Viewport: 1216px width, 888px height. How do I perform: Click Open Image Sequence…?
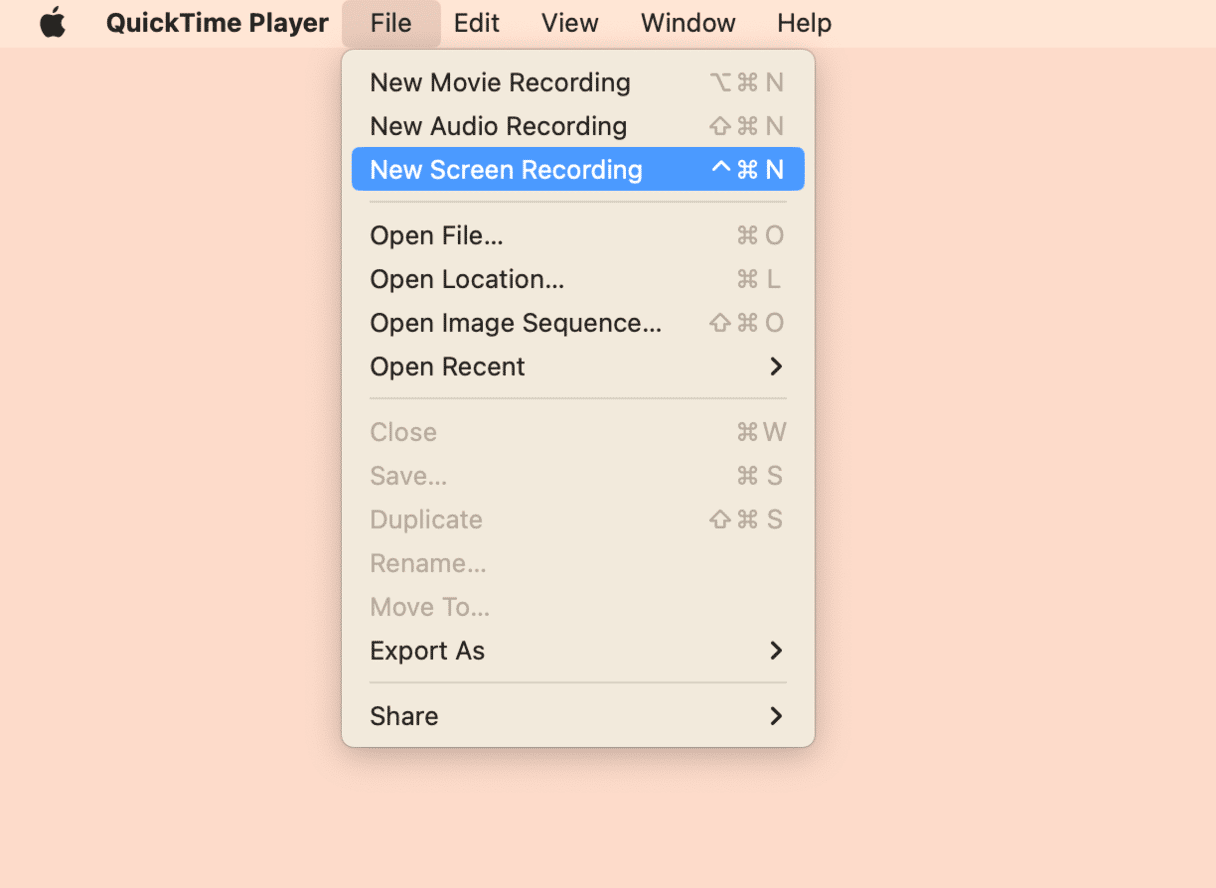[515, 324]
